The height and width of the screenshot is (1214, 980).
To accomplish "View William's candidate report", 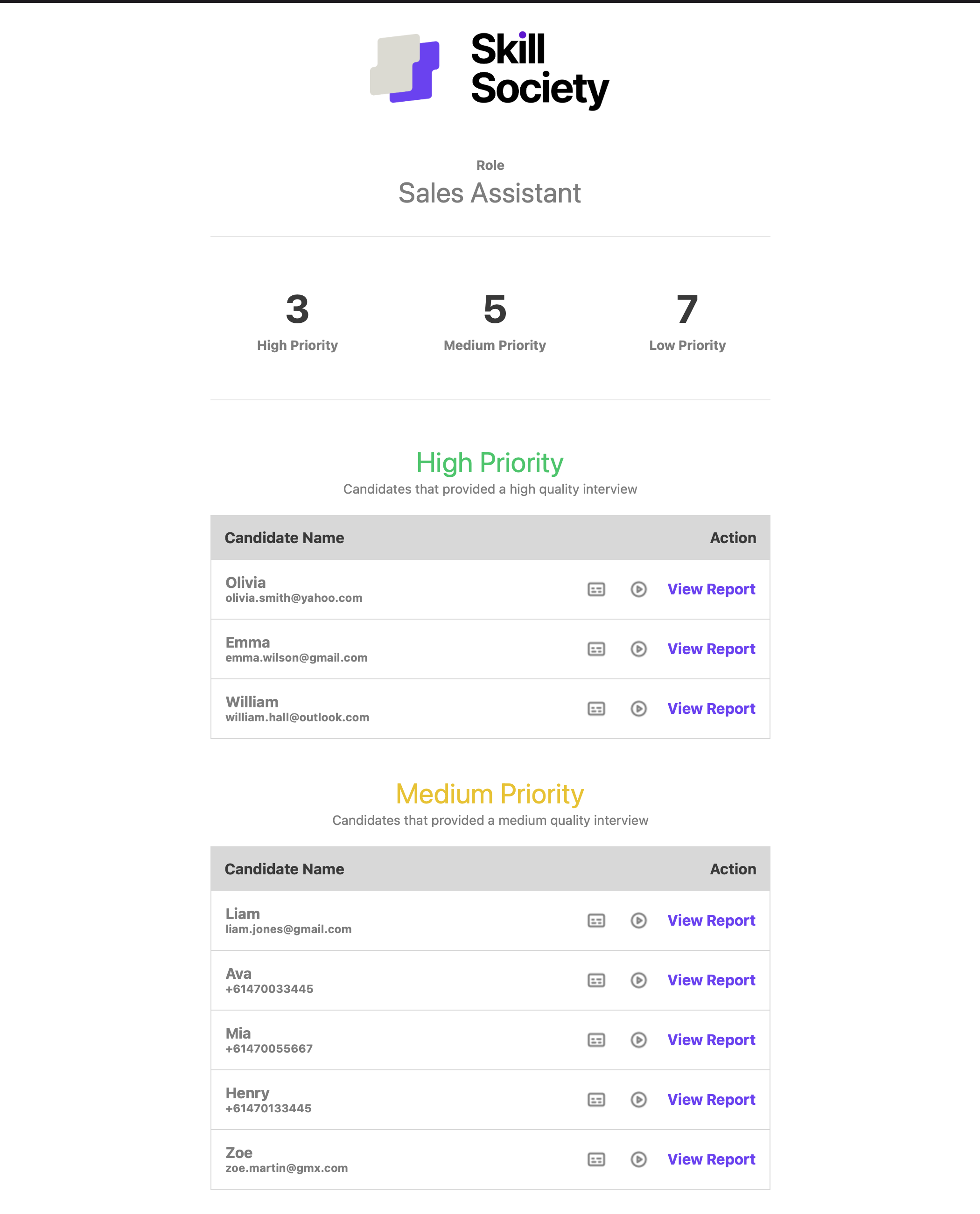I will 711,709.
